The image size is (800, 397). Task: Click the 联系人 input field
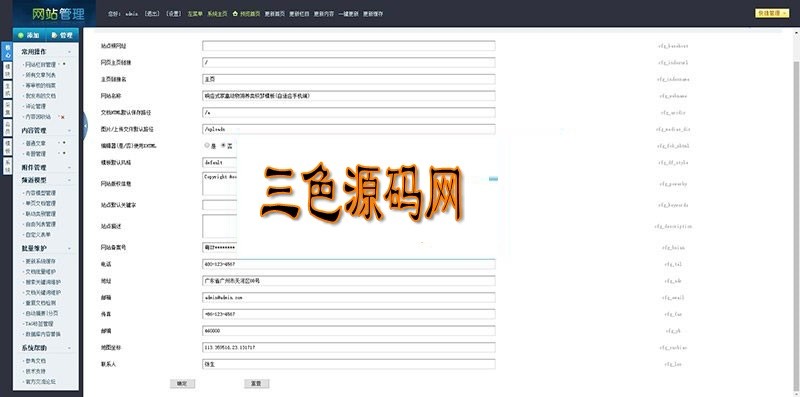click(x=348, y=364)
